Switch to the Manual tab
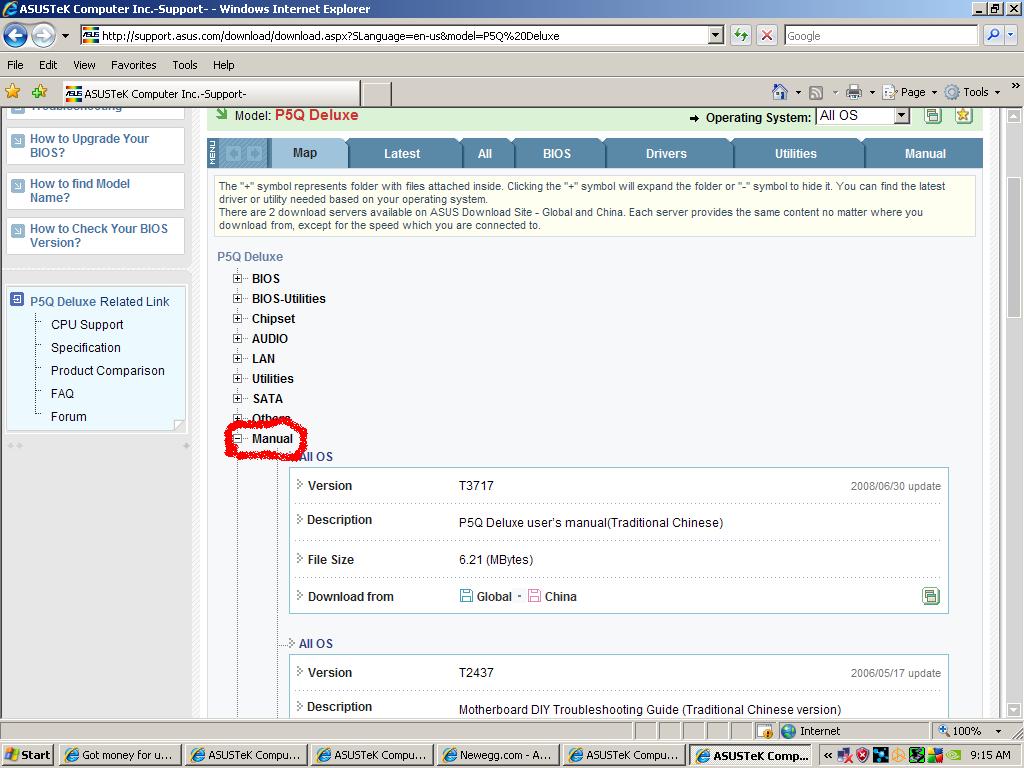 pos(925,153)
